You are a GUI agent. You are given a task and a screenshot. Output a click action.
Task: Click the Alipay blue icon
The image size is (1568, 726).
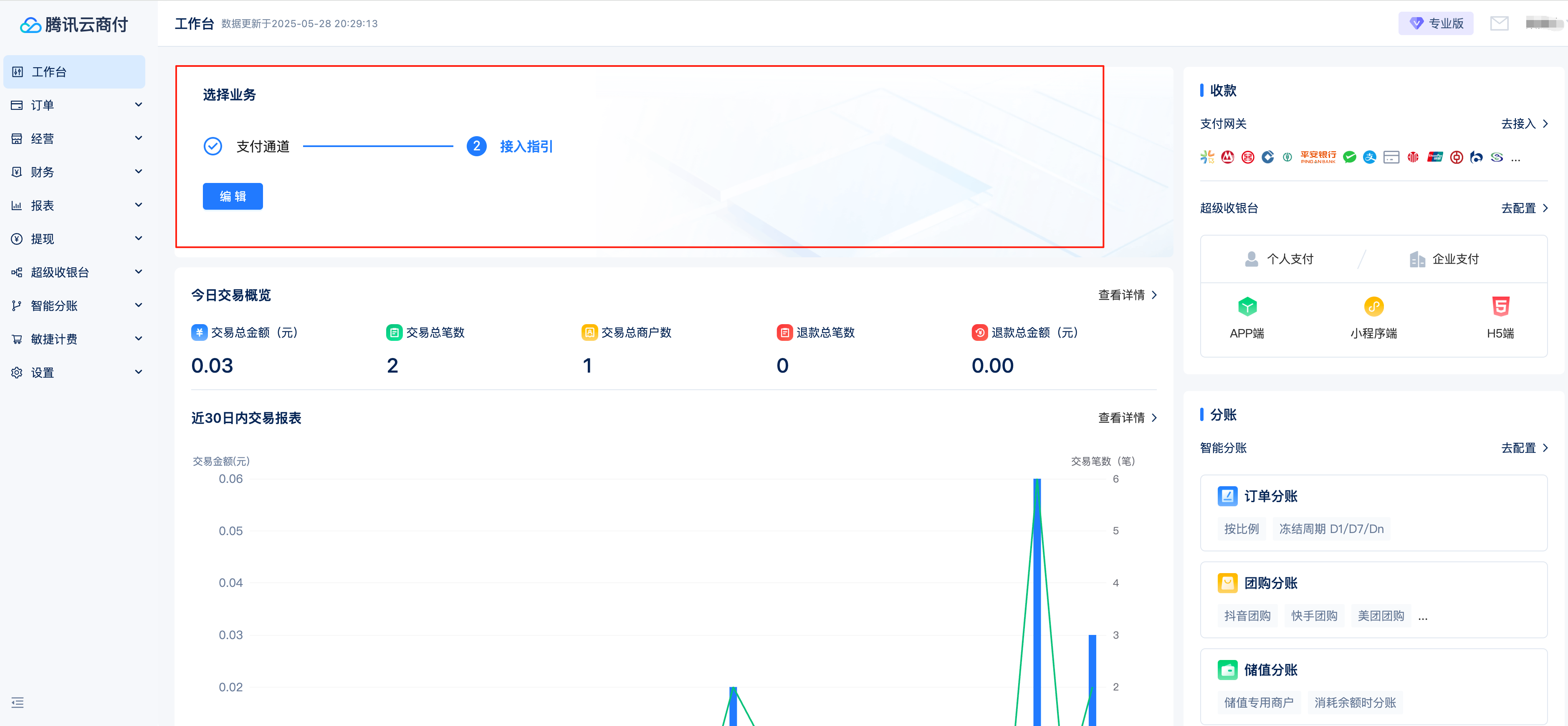click(x=1370, y=157)
